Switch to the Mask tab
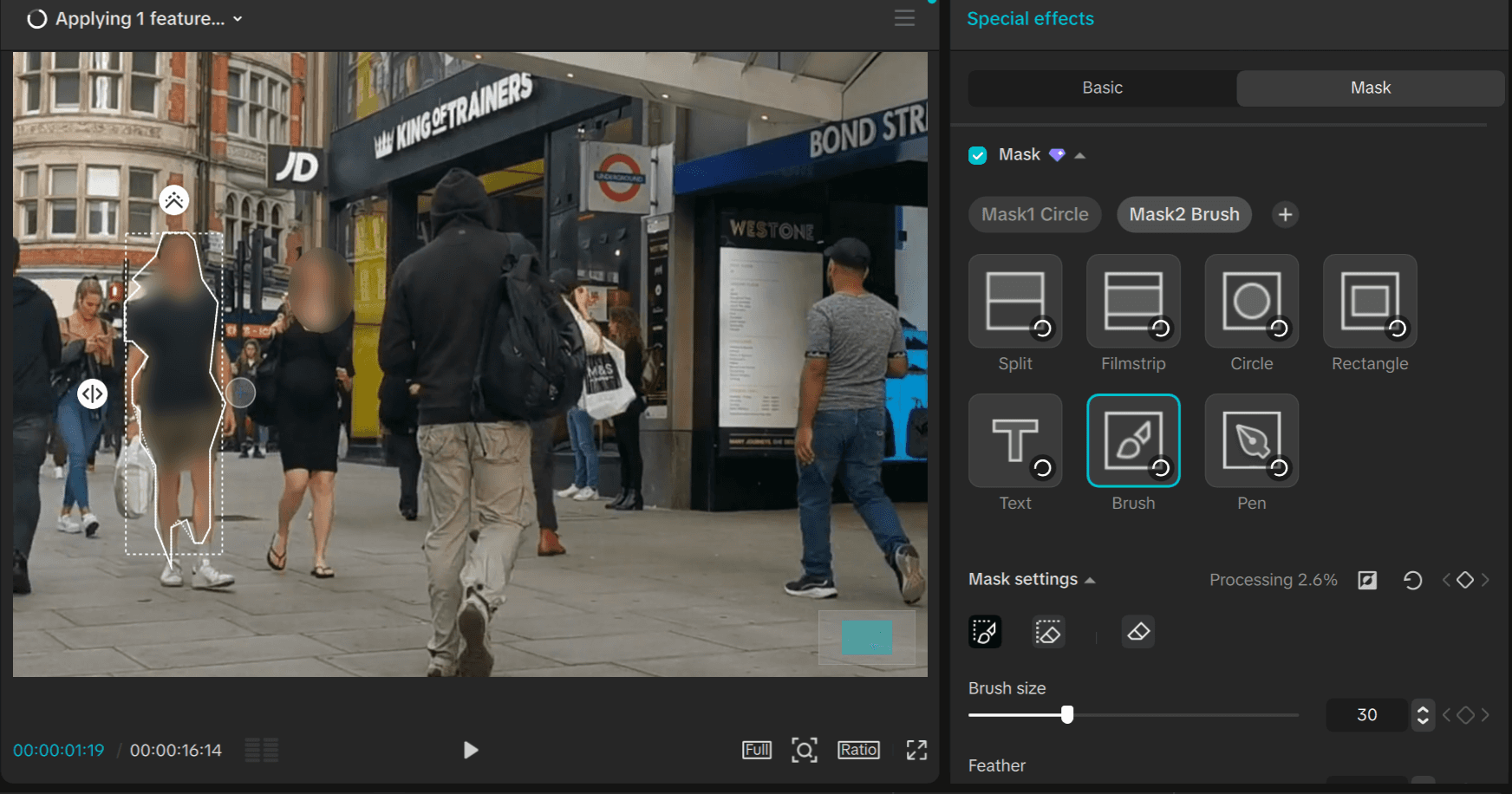1512x794 pixels. pyautogui.click(x=1371, y=88)
